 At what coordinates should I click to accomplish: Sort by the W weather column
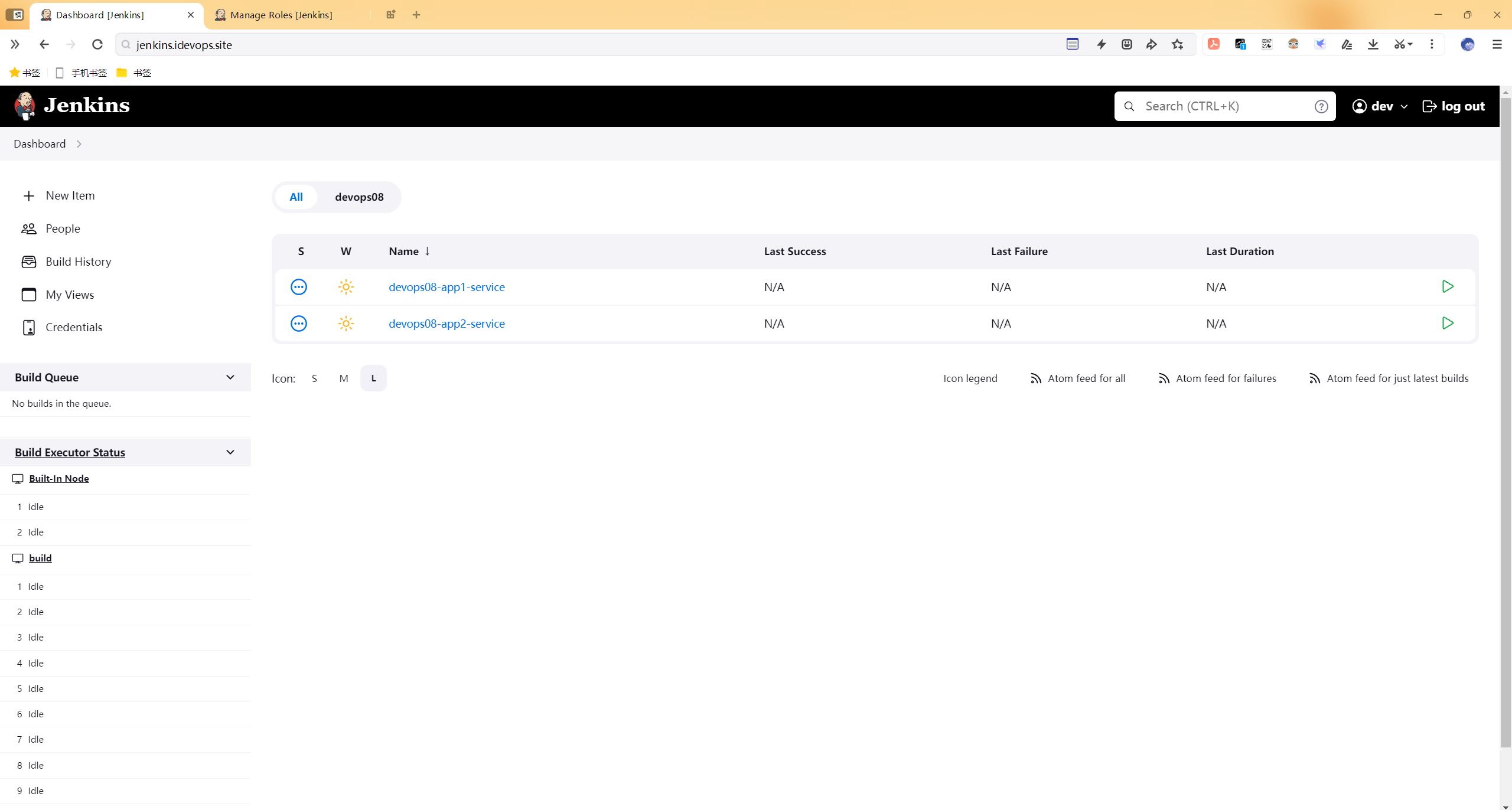click(346, 252)
